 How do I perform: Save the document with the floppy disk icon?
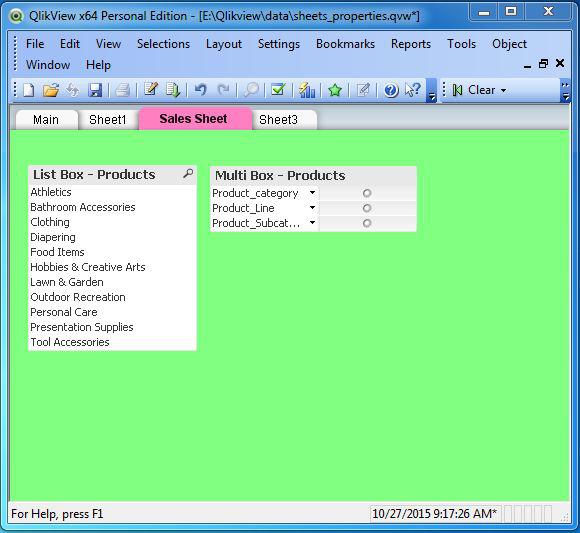click(95, 90)
